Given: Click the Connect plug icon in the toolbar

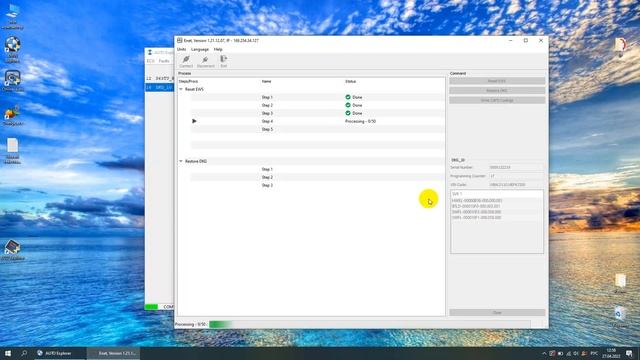Looking at the screenshot, I should pyautogui.click(x=186, y=59).
